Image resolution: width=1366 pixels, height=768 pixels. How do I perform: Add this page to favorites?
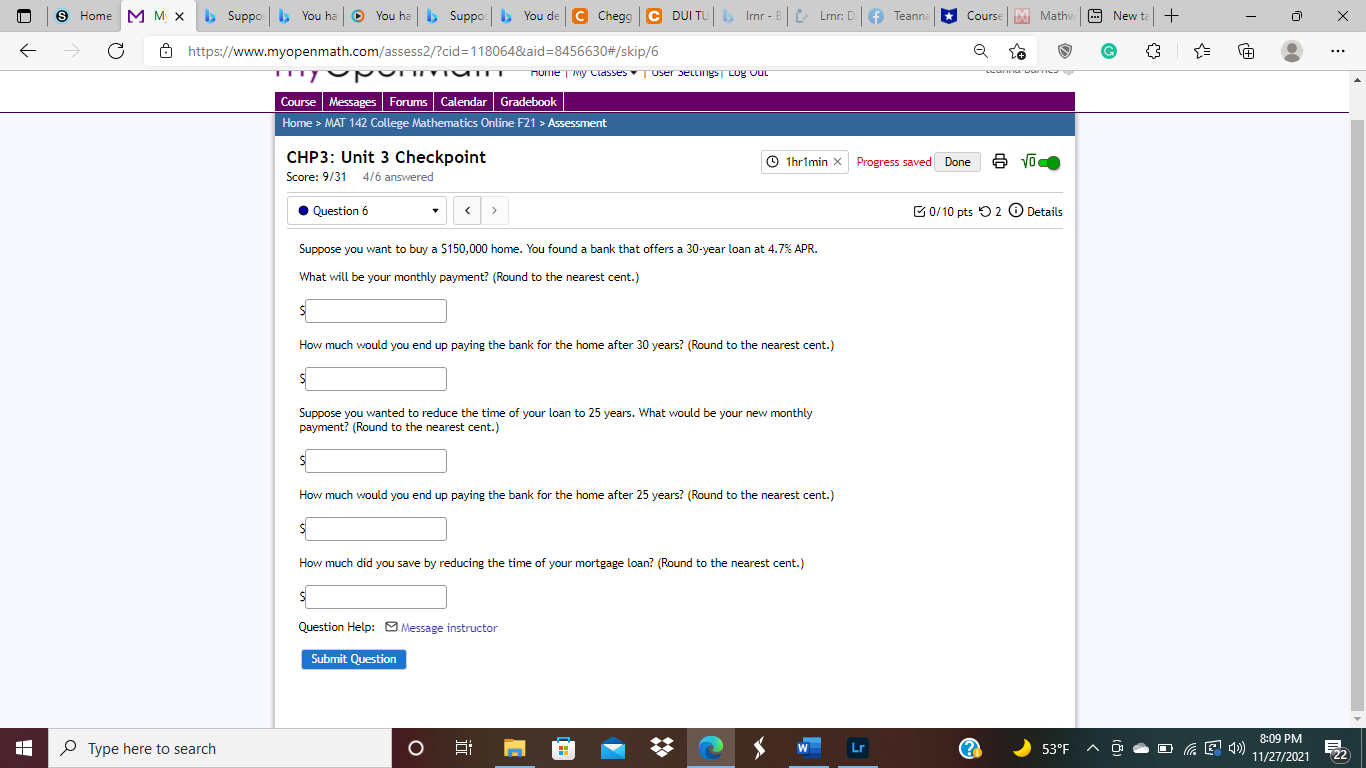coord(1017,51)
